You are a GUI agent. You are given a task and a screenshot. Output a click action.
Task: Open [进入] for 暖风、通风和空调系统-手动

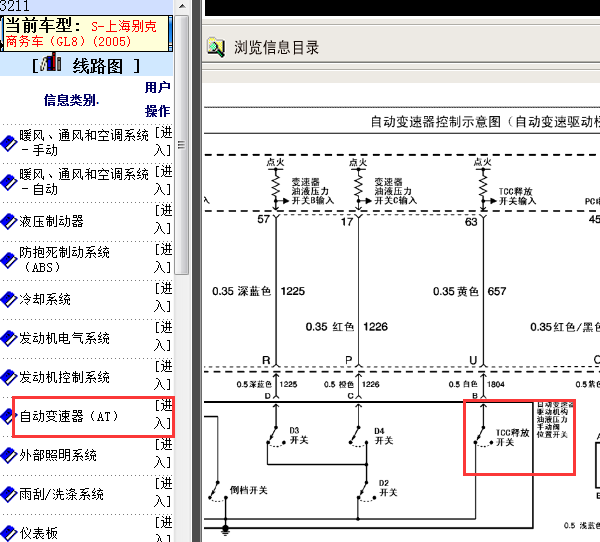163,141
